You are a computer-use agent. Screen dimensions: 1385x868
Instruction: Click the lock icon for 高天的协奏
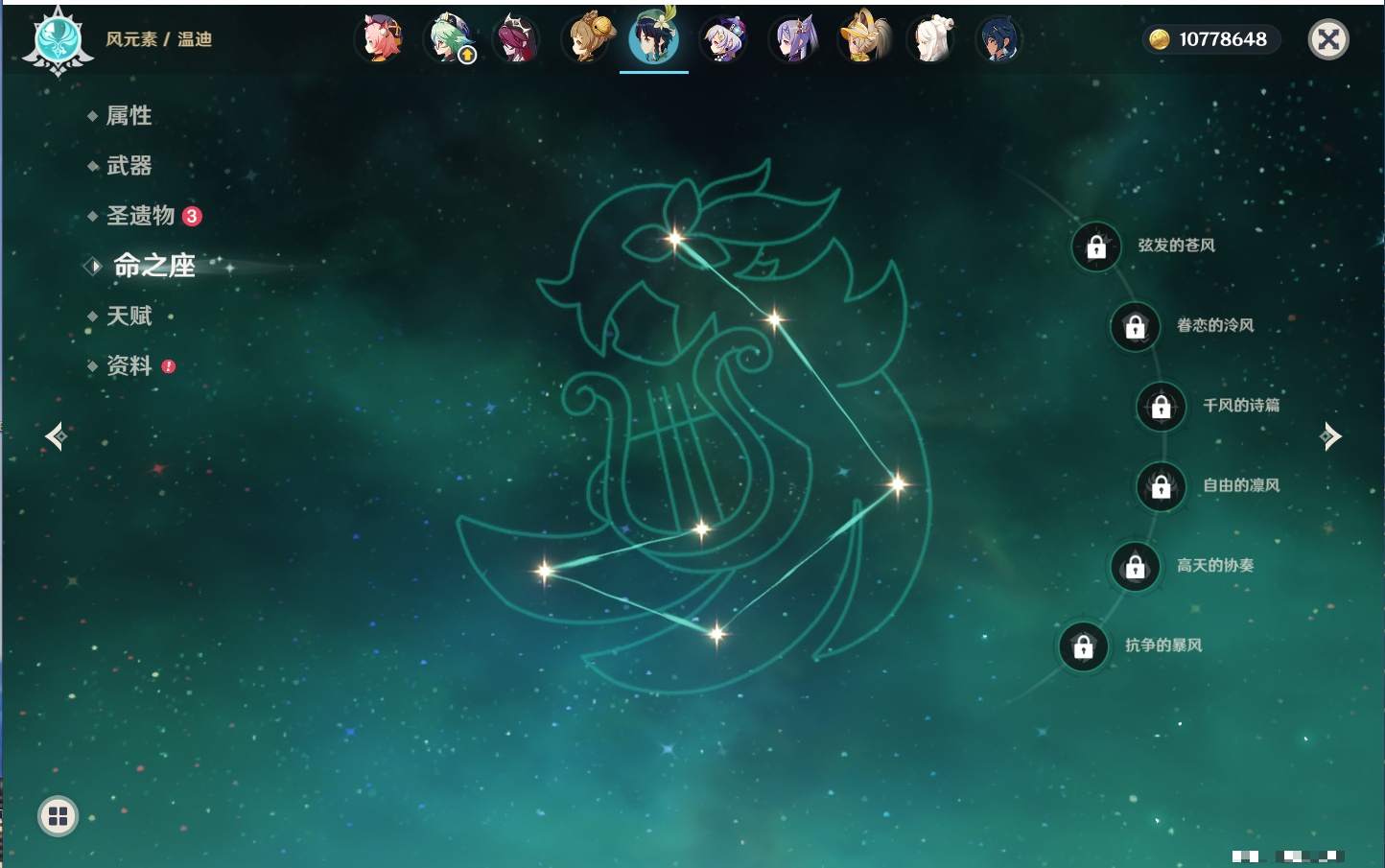point(1136,566)
